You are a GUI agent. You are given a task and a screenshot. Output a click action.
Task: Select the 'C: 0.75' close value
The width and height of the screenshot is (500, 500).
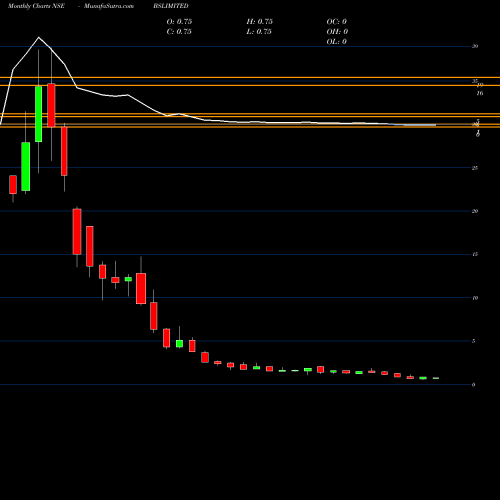click(x=179, y=32)
